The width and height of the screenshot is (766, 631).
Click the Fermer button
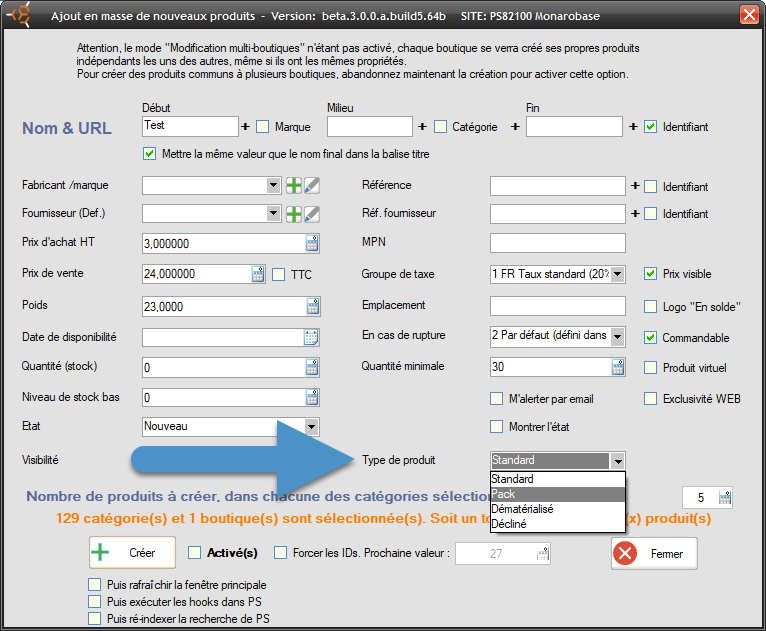click(654, 553)
